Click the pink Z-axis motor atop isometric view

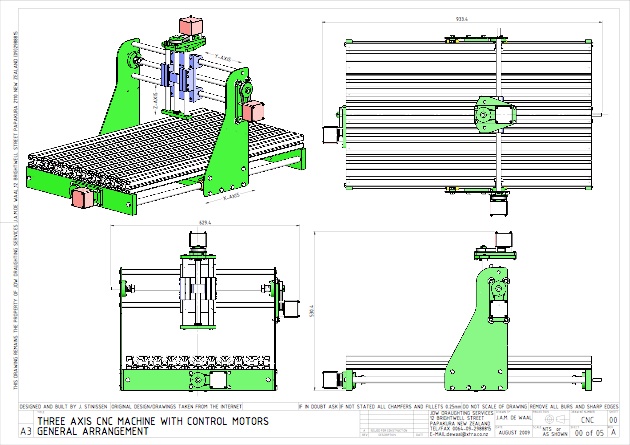pos(189,25)
